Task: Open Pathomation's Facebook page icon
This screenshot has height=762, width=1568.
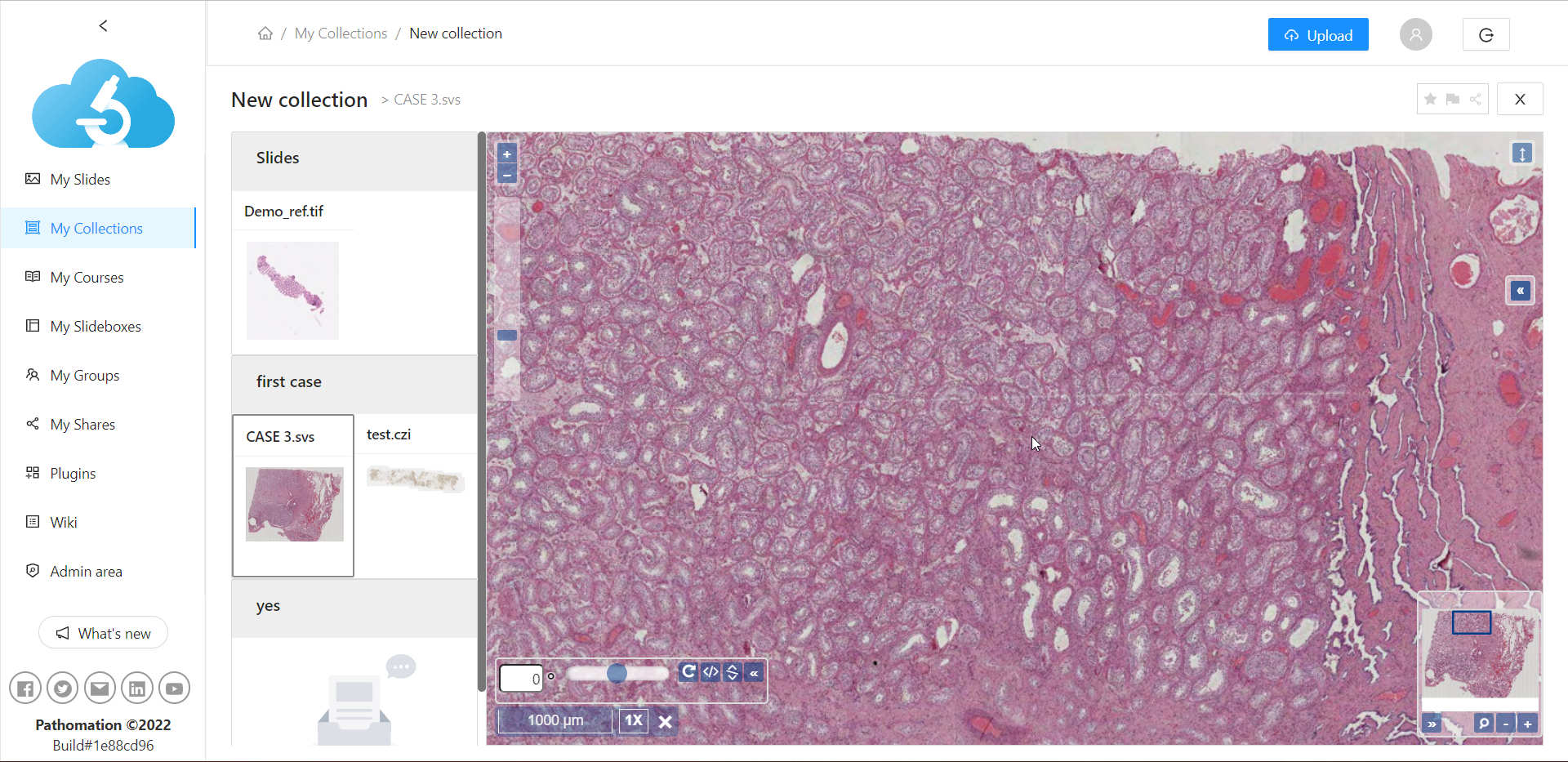Action: pos(25,688)
